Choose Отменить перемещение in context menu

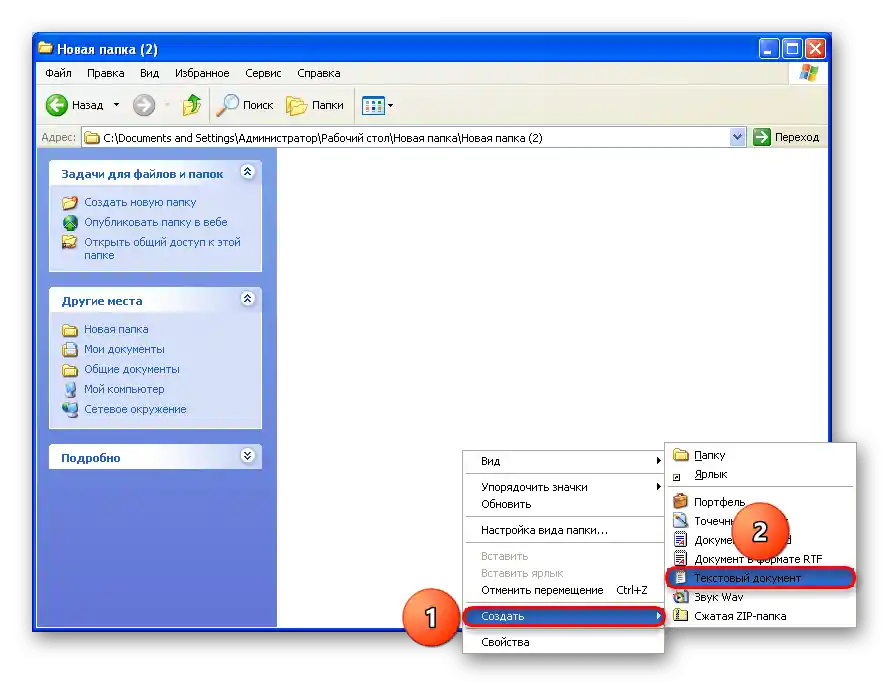564,590
